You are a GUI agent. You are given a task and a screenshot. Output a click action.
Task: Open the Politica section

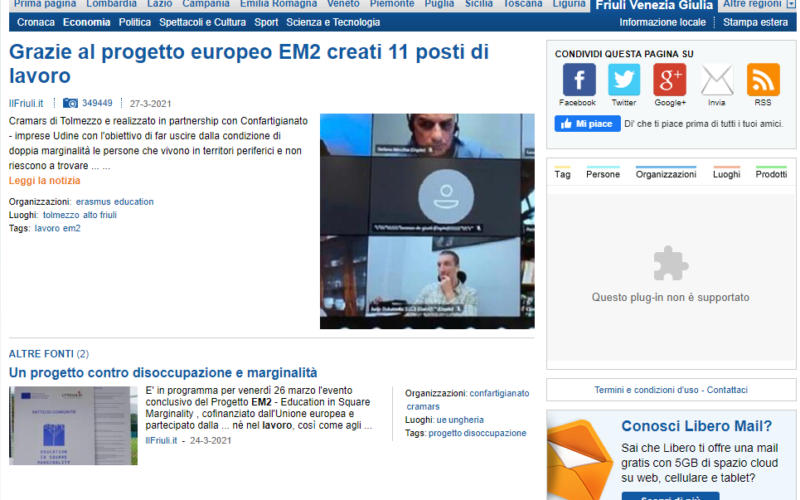tap(135, 22)
